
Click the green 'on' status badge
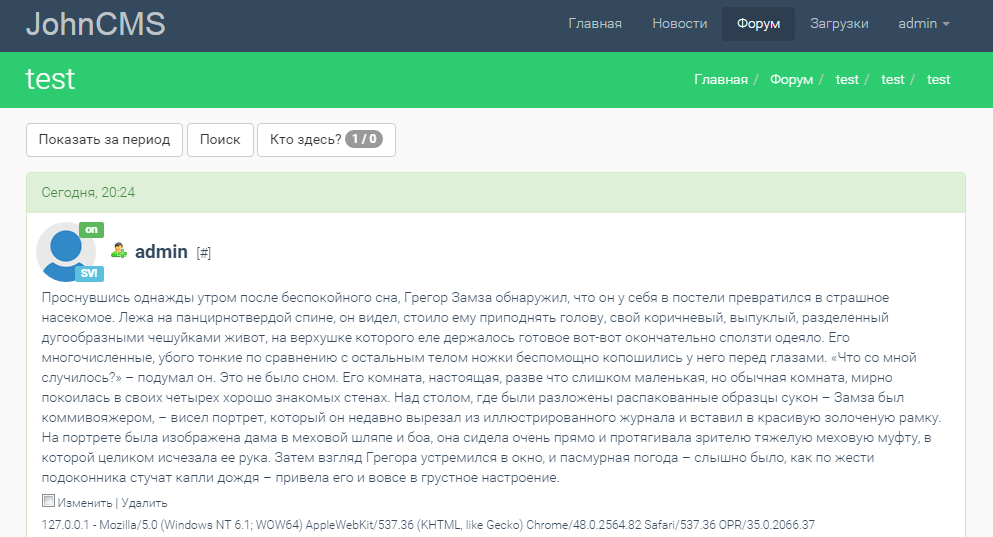point(91,230)
